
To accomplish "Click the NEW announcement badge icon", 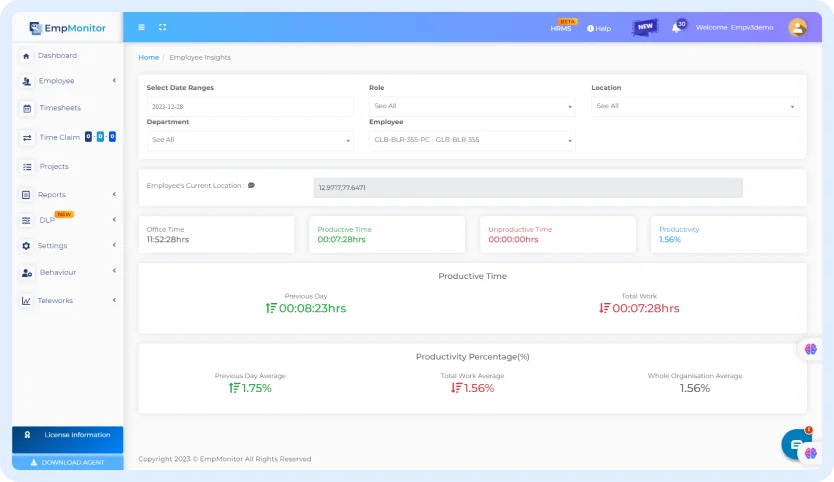I will pyautogui.click(x=645, y=27).
